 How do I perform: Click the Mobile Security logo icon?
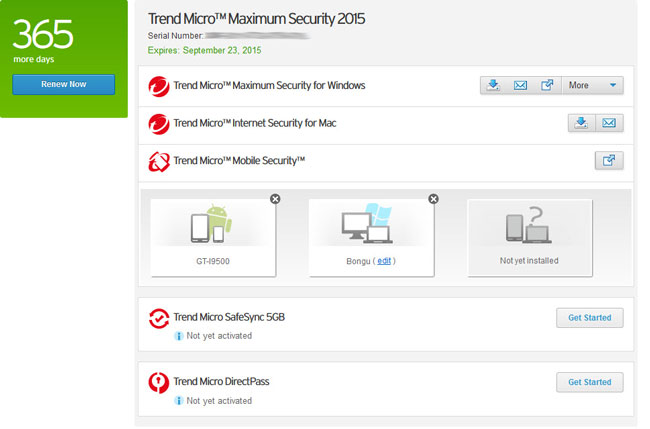click(x=159, y=162)
